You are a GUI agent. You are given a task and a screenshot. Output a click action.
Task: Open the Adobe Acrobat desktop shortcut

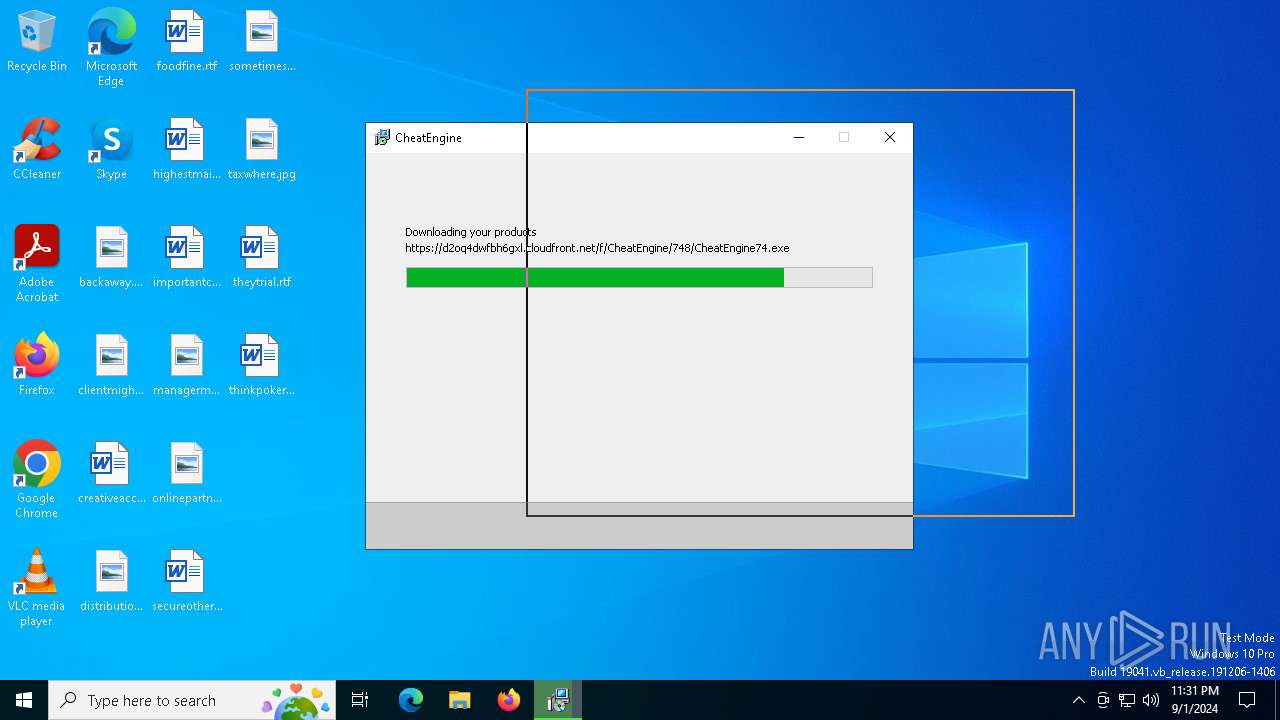click(x=37, y=264)
